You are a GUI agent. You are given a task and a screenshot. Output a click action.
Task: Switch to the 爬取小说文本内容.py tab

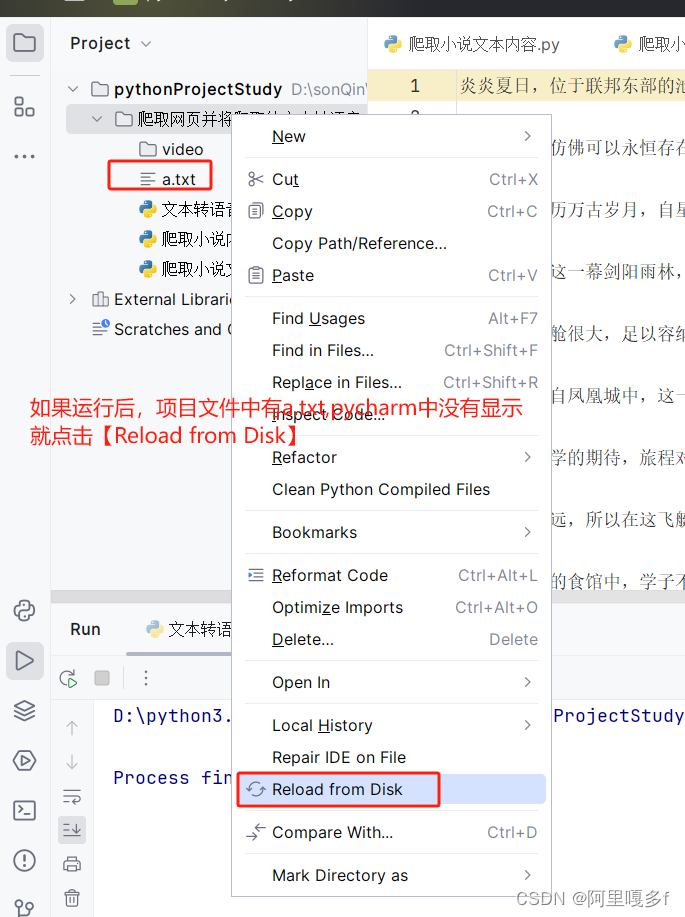(472, 44)
